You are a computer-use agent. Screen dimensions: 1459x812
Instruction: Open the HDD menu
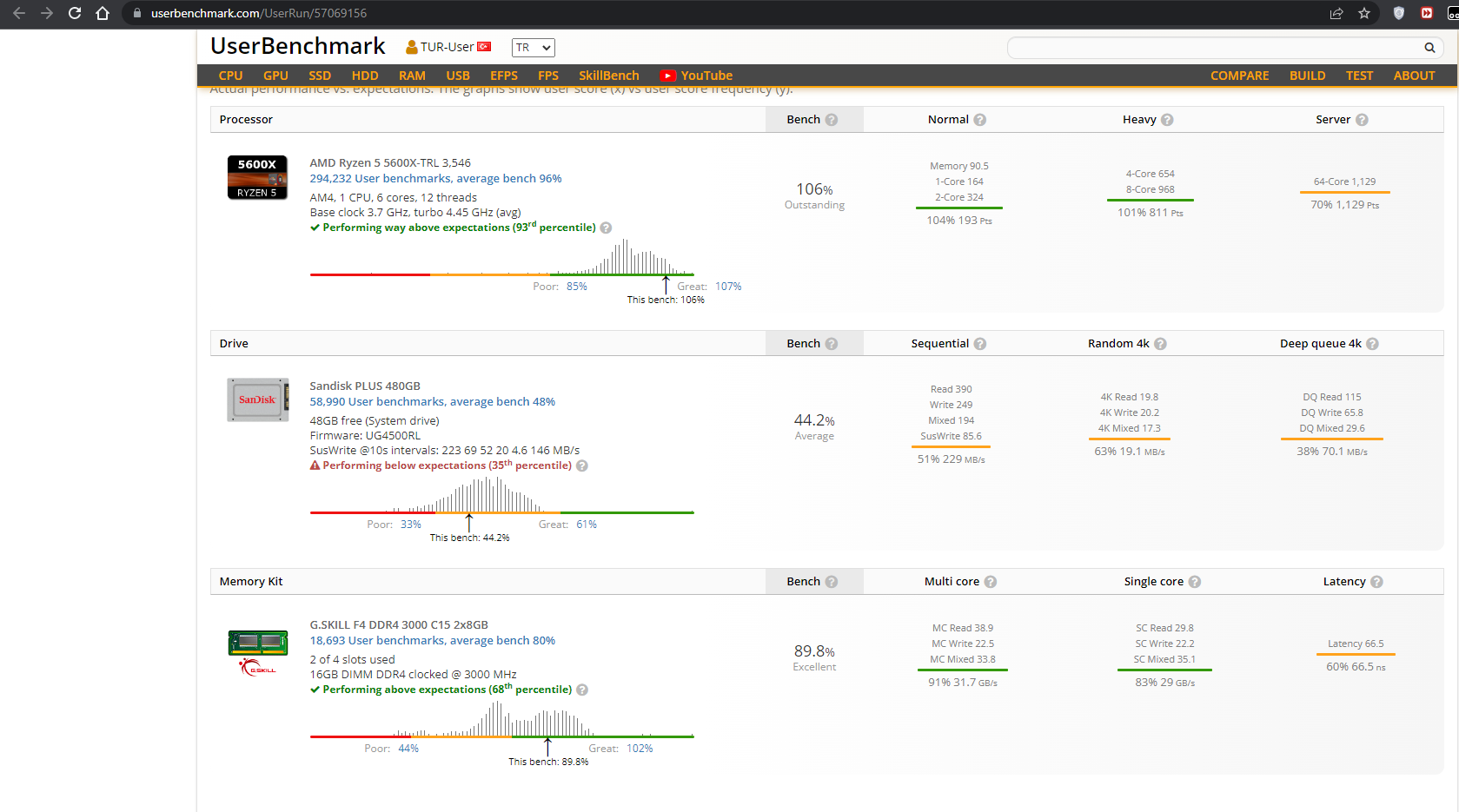pyautogui.click(x=365, y=76)
